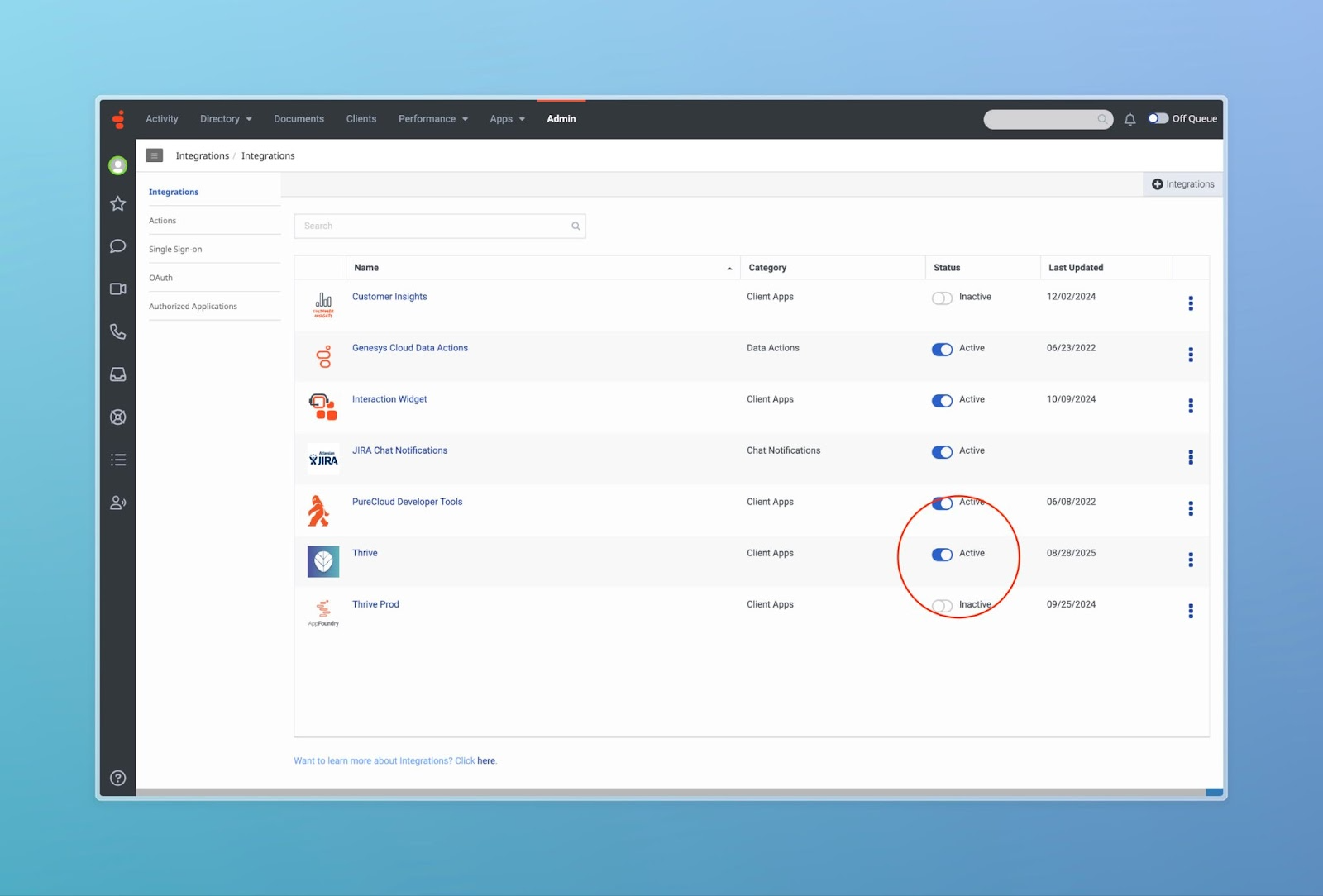Open the Genesys Cloud Data Actions link
This screenshot has width=1323, height=896.
[x=409, y=348]
